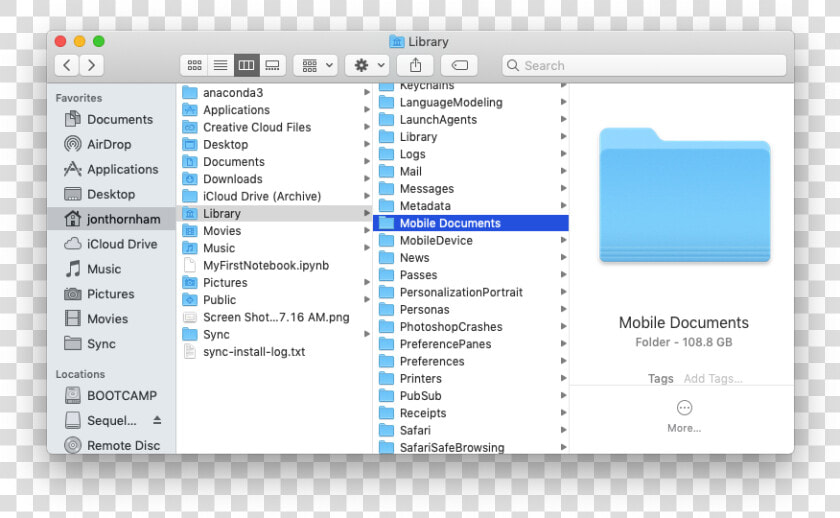840x518 pixels.
Task: Select the Messages folder
Action: (471, 189)
